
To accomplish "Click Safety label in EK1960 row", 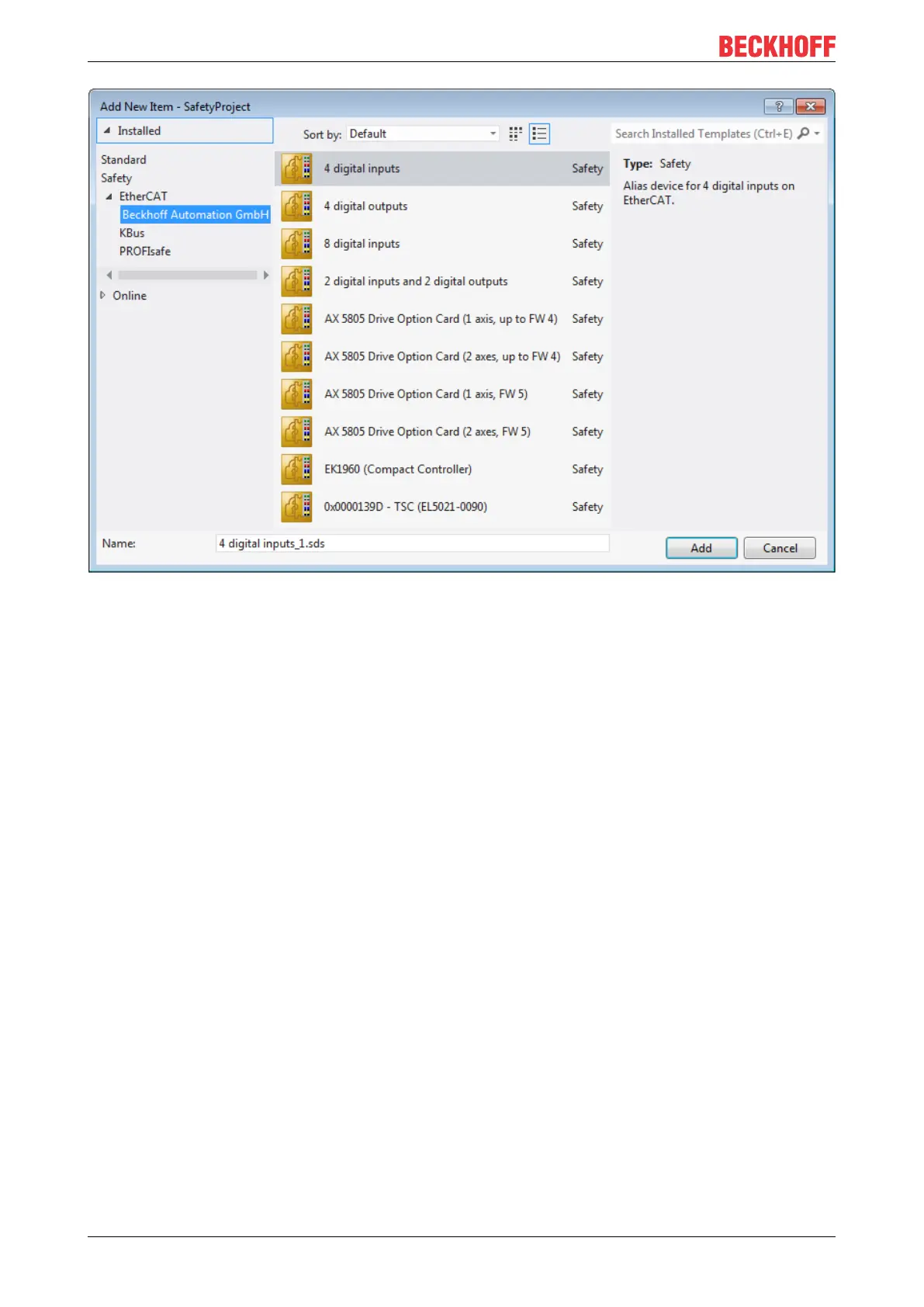I will pos(587,470).
